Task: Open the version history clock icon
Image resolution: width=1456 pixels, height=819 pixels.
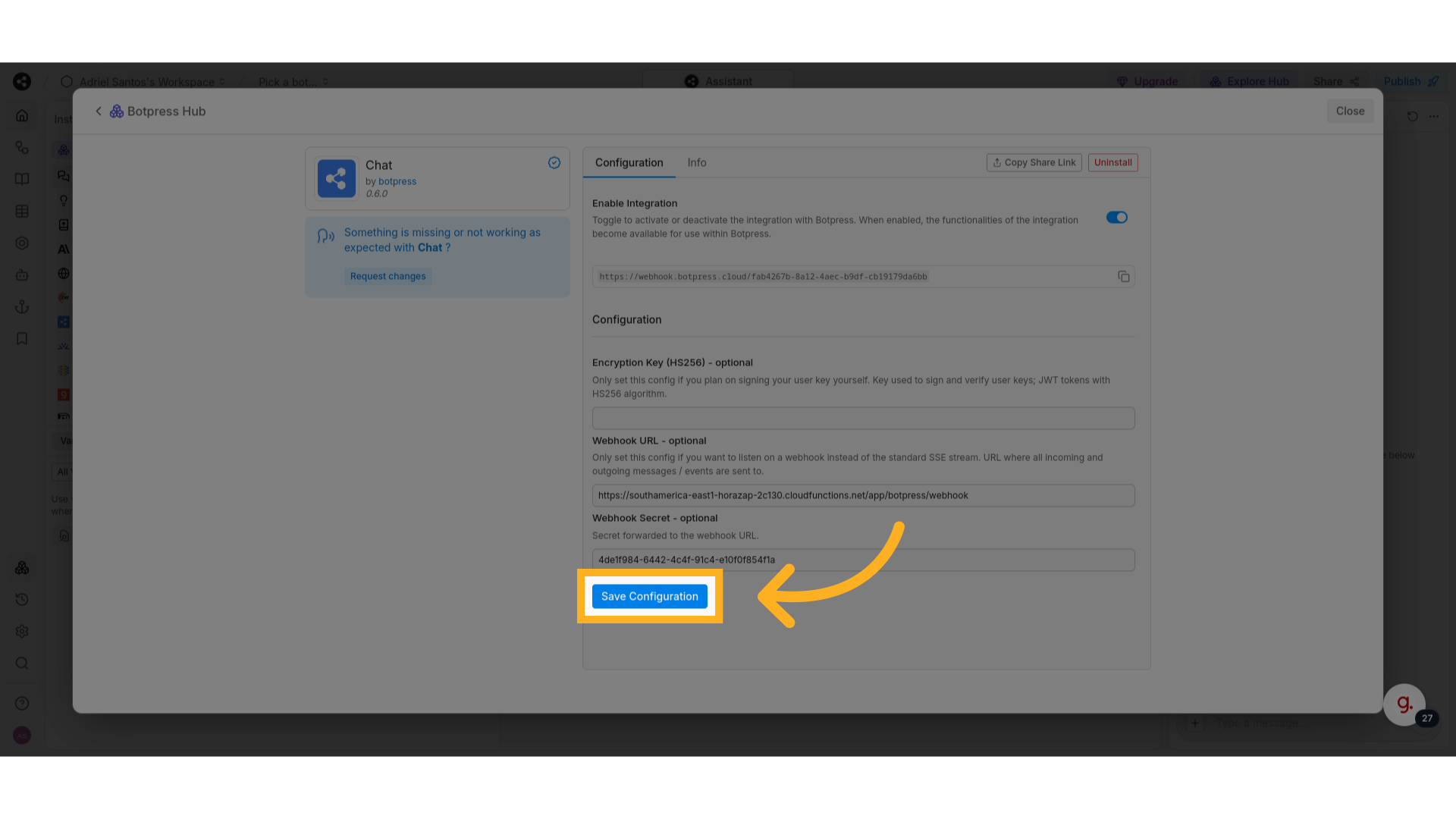Action: (x=22, y=599)
